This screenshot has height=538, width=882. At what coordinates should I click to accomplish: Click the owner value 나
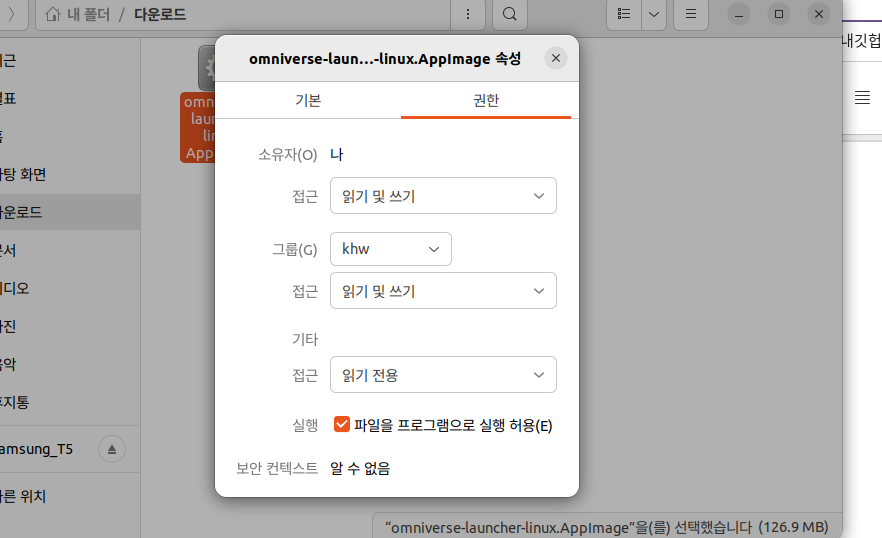coord(336,154)
